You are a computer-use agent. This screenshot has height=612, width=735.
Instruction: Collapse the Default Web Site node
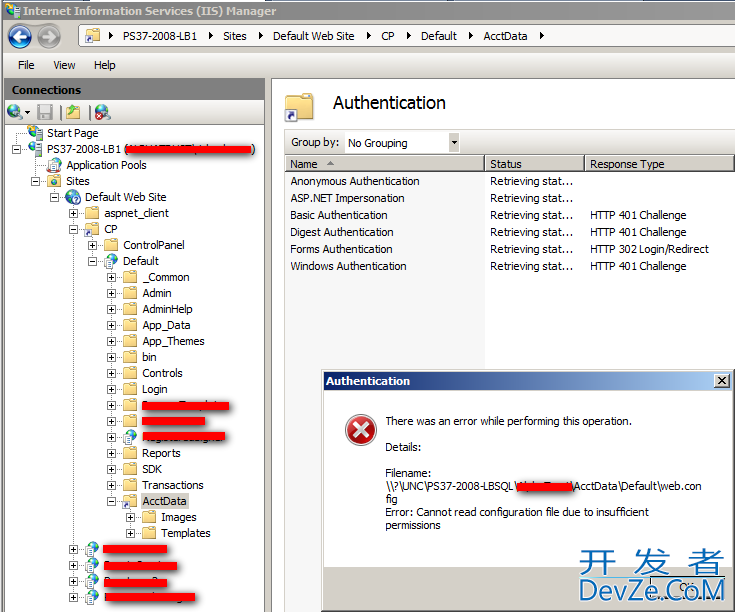55,197
